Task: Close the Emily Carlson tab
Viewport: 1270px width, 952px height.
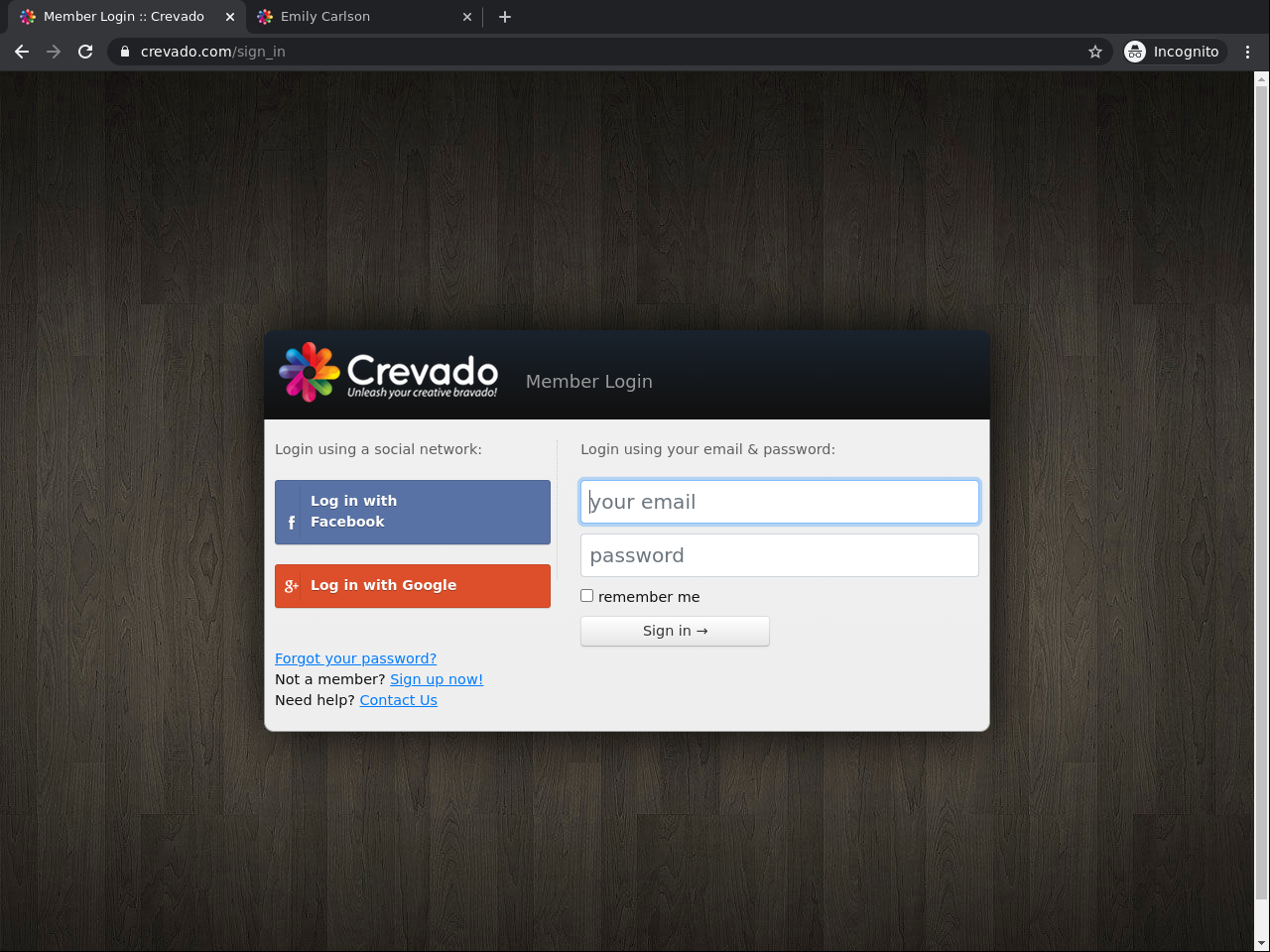Action: [x=467, y=17]
